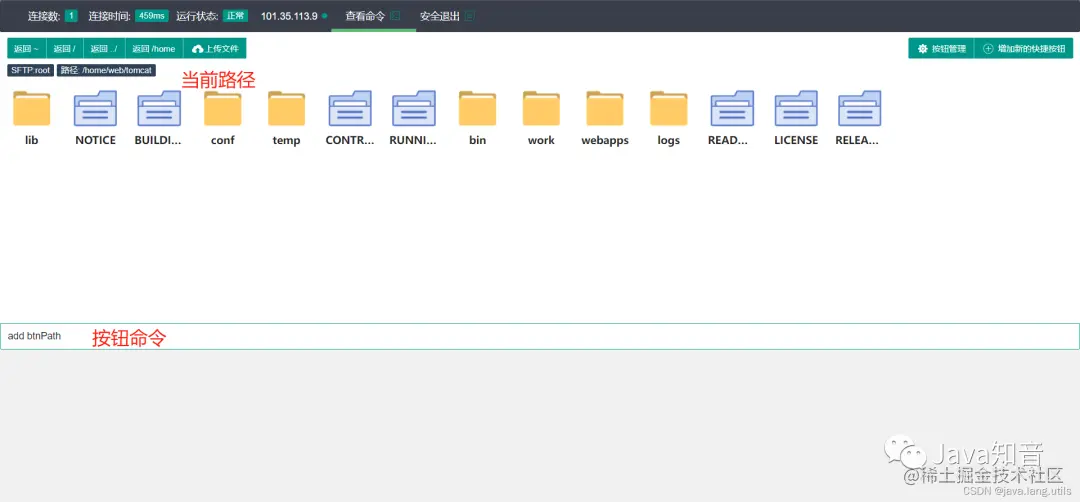Click the server address 101.35.113.9

point(289,16)
